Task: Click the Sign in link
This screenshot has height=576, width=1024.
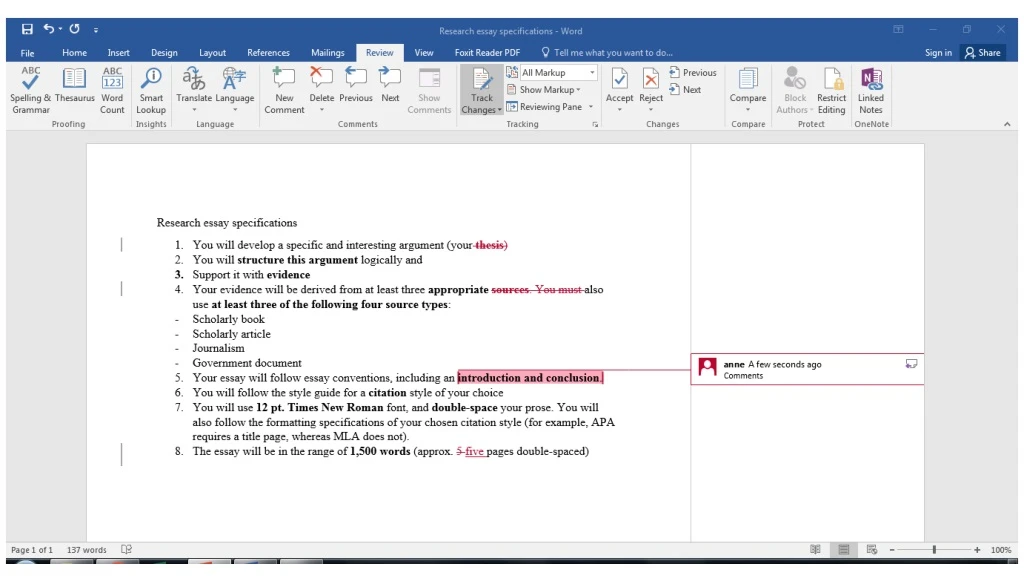Action: (938, 52)
